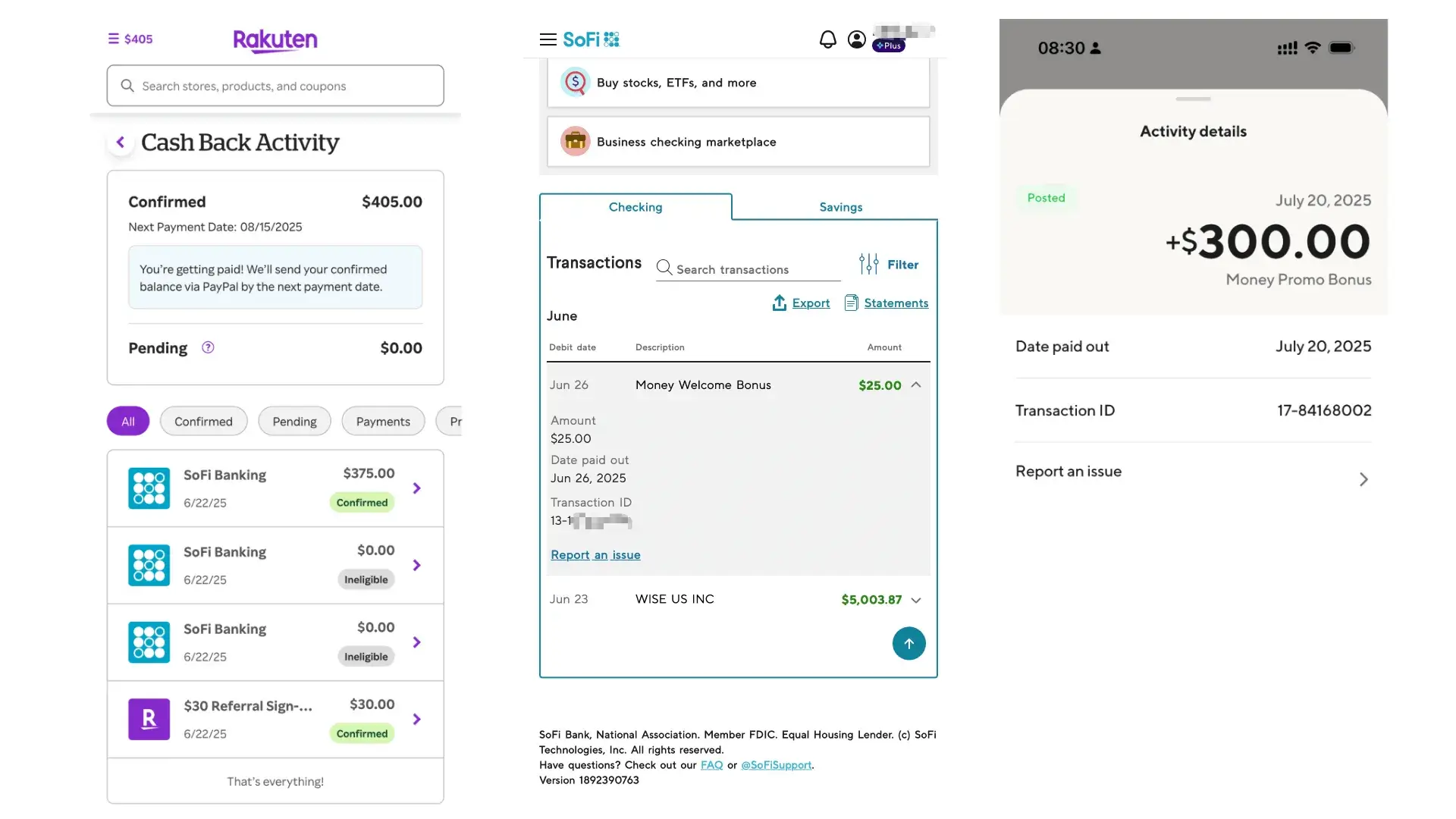Expand the WISE US INC transaction
The image size is (1456, 819).
[x=916, y=600]
